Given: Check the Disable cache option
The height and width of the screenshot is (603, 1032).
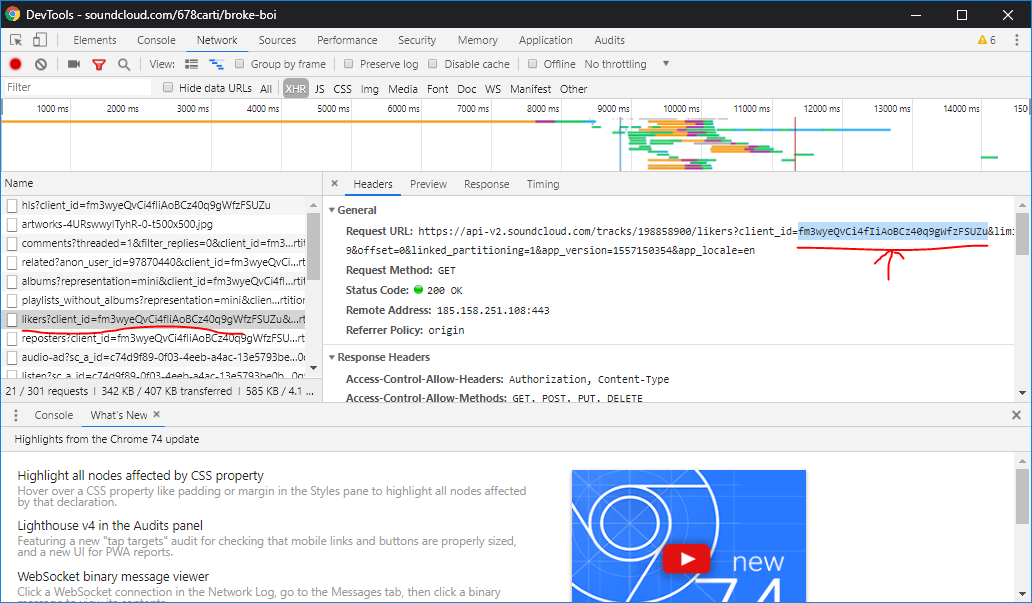Looking at the screenshot, I should (x=432, y=64).
